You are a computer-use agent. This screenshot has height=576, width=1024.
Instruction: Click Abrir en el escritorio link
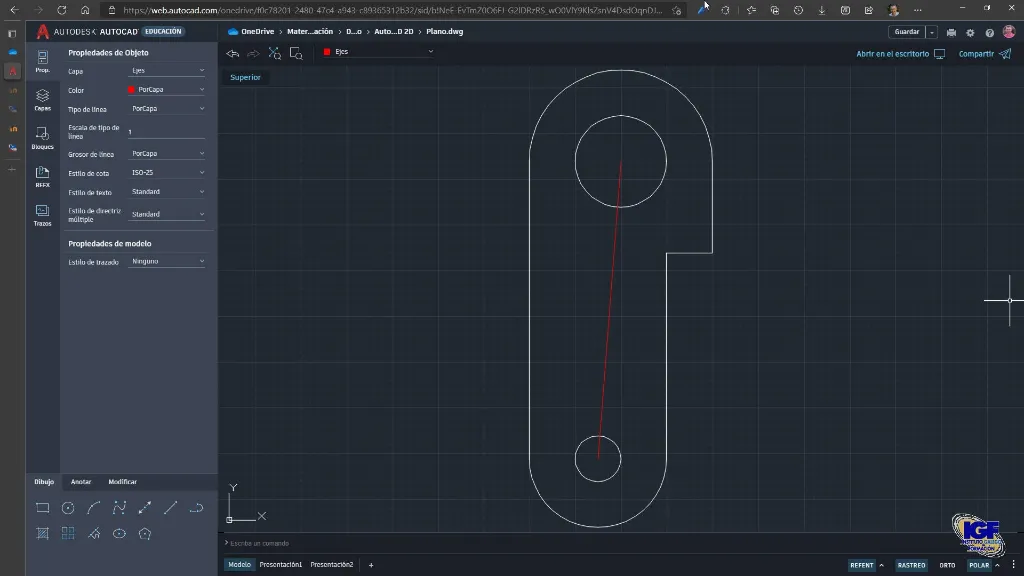point(900,54)
